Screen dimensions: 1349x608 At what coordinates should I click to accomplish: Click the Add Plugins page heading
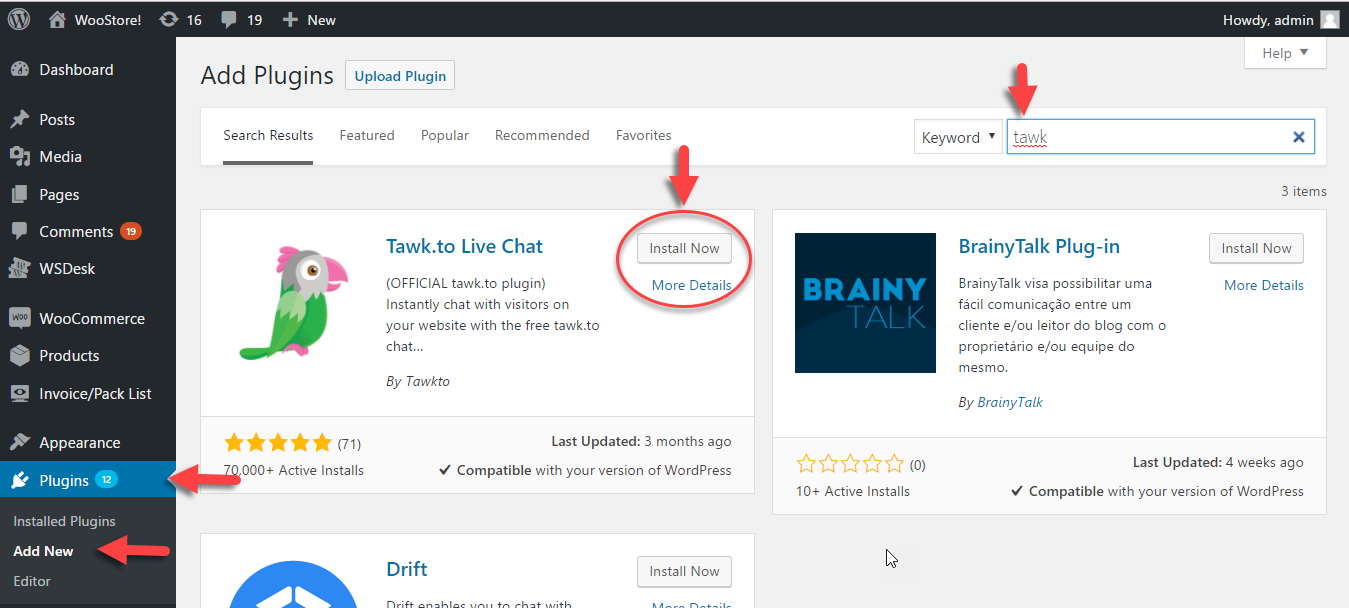pos(267,76)
